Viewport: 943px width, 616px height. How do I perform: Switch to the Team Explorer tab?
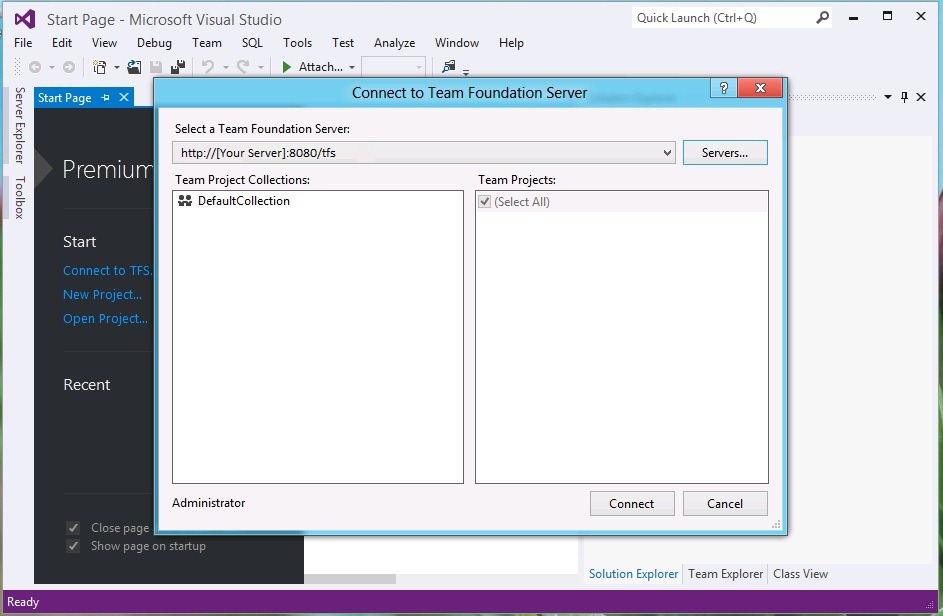click(x=725, y=574)
